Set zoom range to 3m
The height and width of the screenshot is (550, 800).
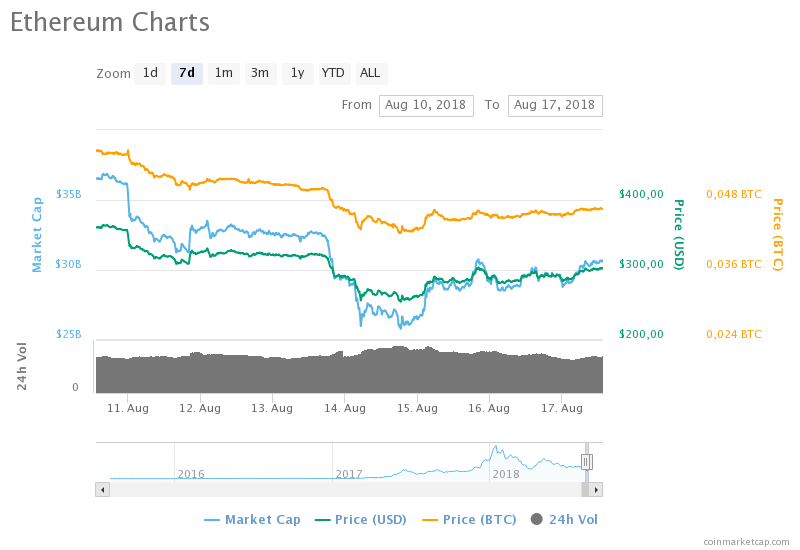pos(260,73)
